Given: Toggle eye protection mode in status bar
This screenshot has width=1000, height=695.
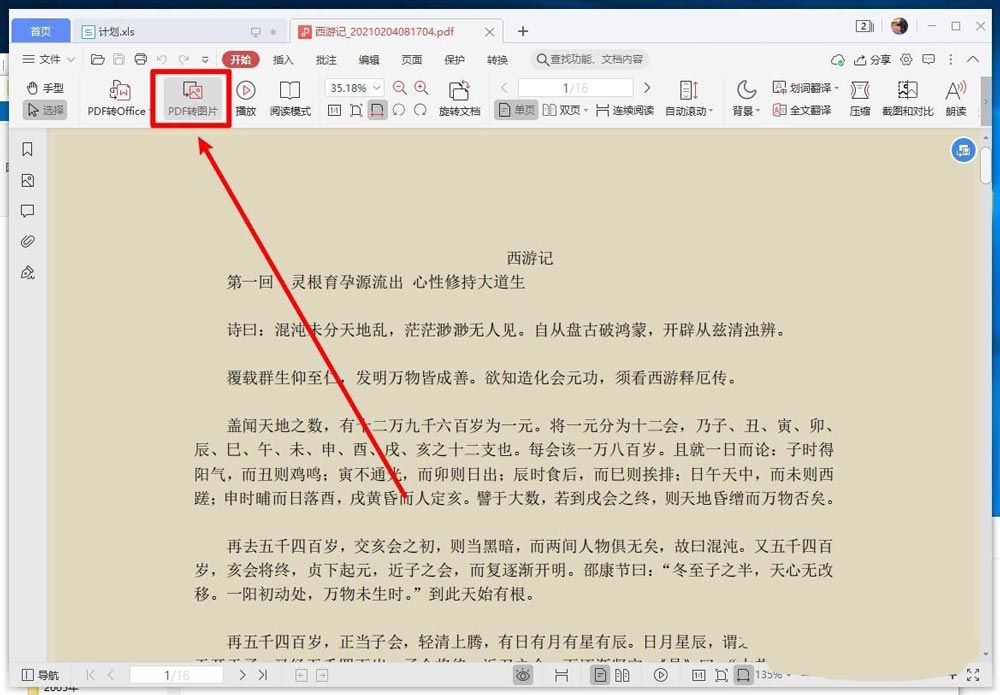Looking at the screenshot, I should pyautogui.click(x=523, y=675).
